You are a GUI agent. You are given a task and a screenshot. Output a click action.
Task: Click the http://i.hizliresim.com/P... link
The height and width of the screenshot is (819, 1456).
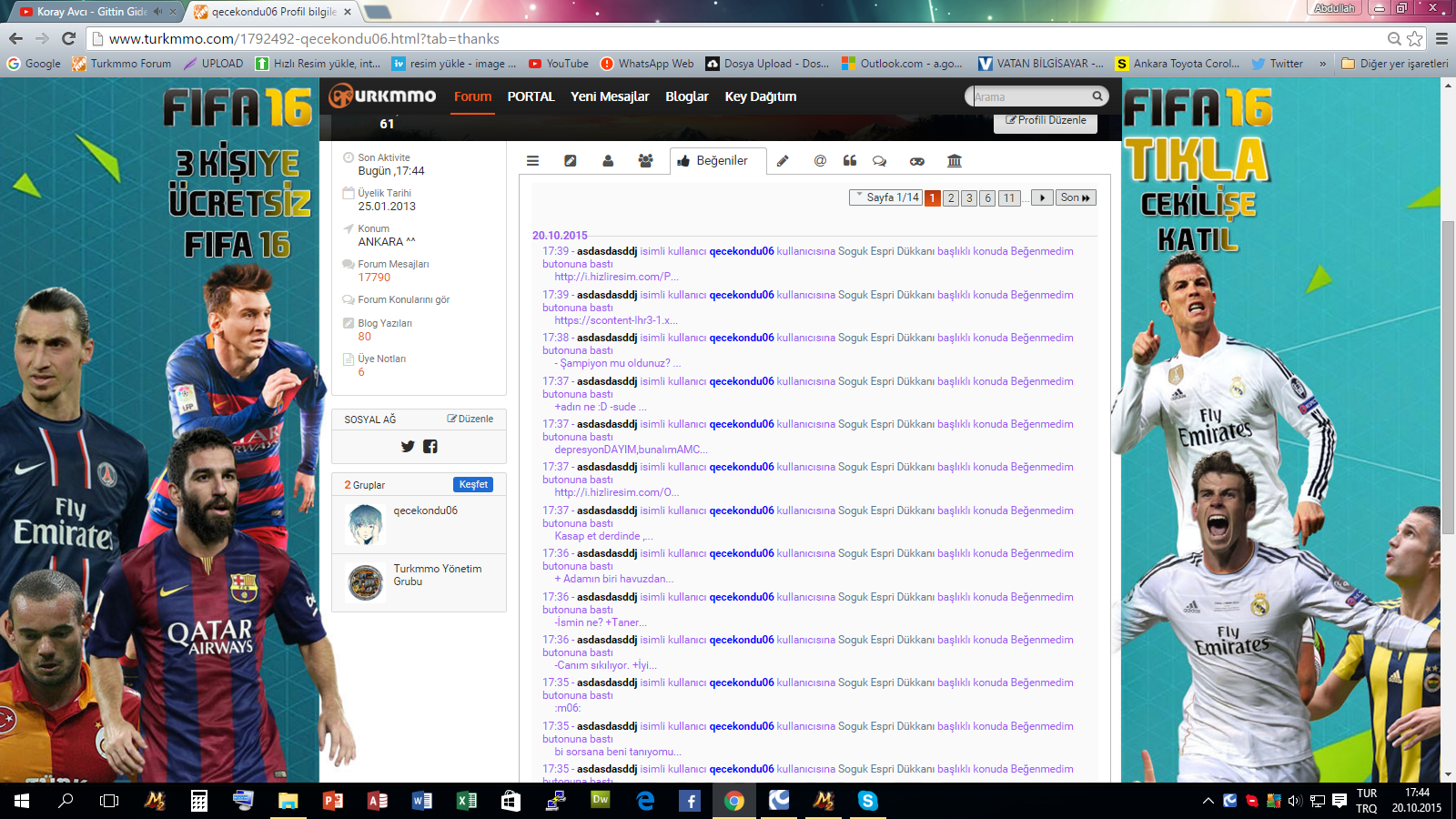617,277
